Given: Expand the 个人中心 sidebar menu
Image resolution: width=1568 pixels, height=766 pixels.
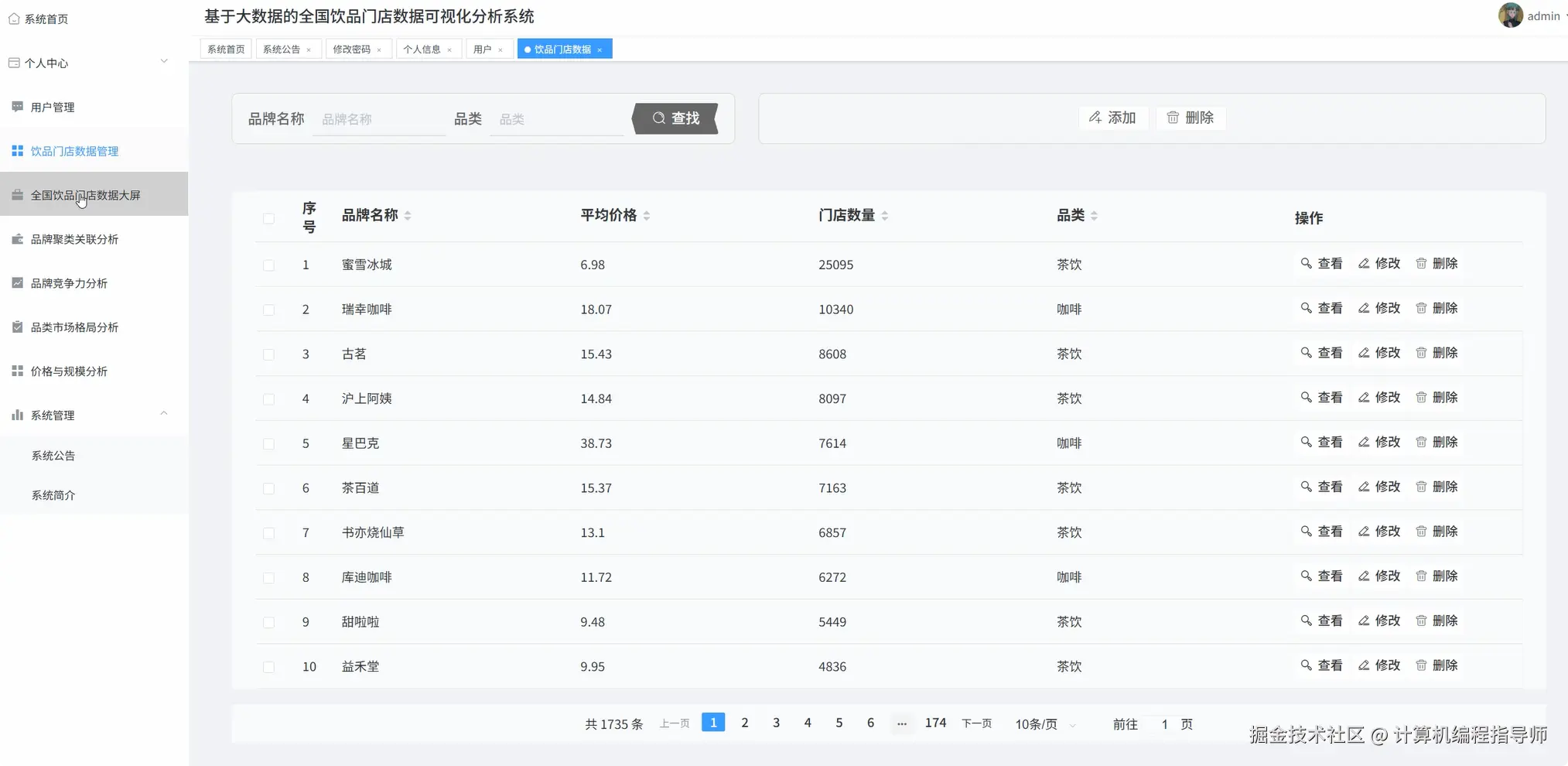Looking at the screenshot, I should click(x=163, y=60).
